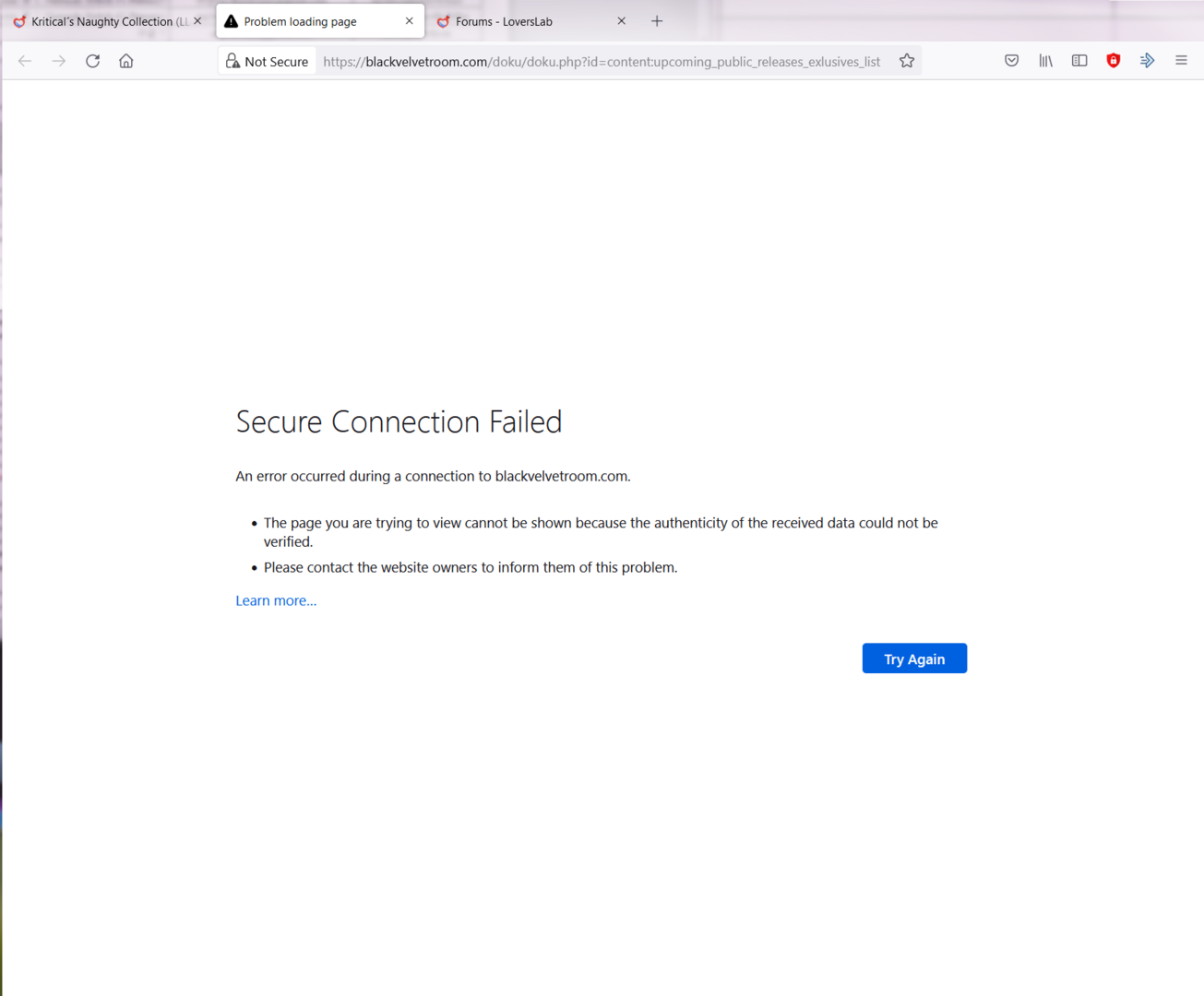Open a new tab with plus
This screenshot has height=996, width=1204.
pos(657,21)
